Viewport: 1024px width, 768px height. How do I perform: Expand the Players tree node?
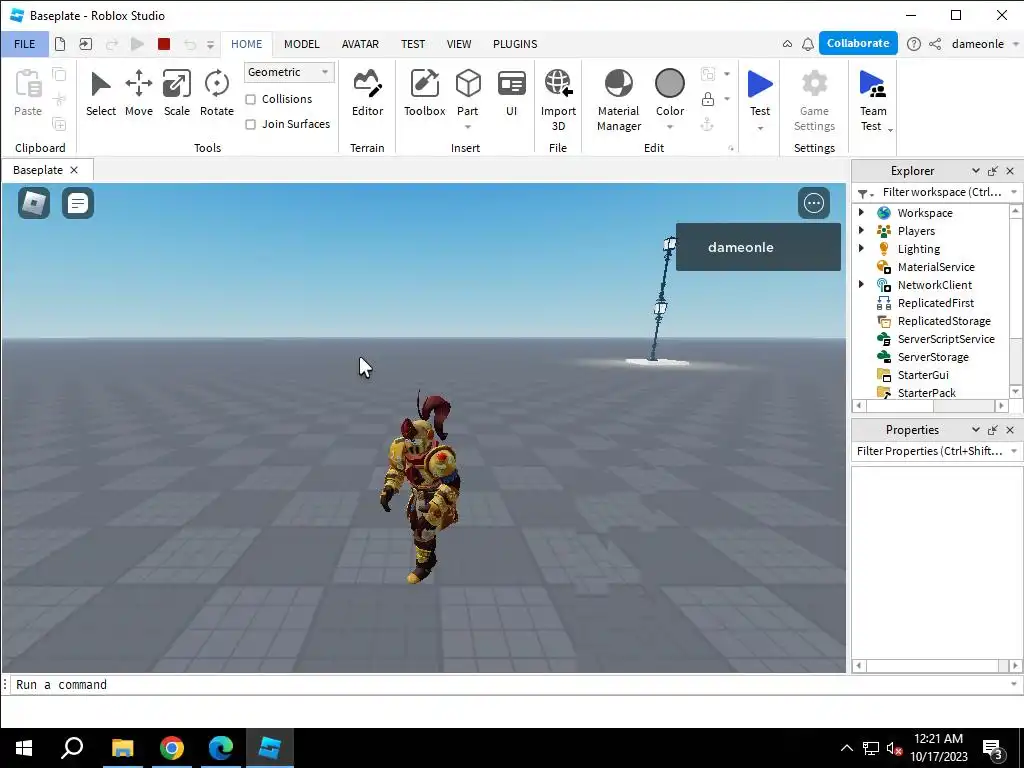pos(861,230)
